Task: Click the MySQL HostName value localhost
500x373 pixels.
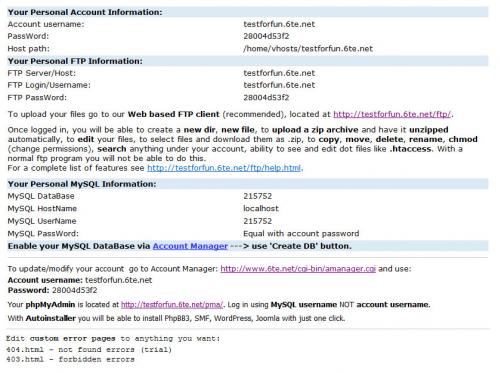Action: pos(261,209)
